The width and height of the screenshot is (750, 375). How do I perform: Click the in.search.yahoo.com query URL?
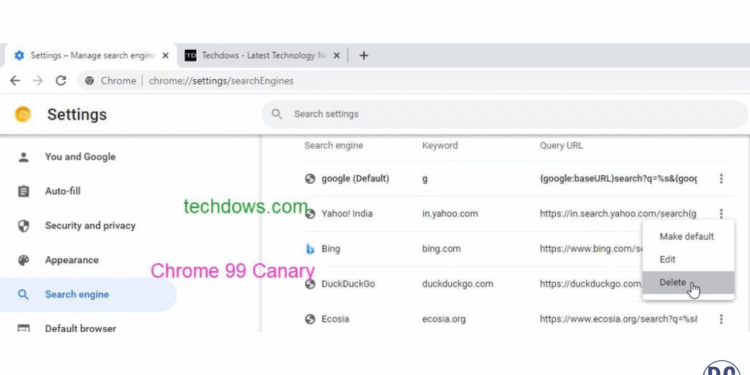pos(618,214)
